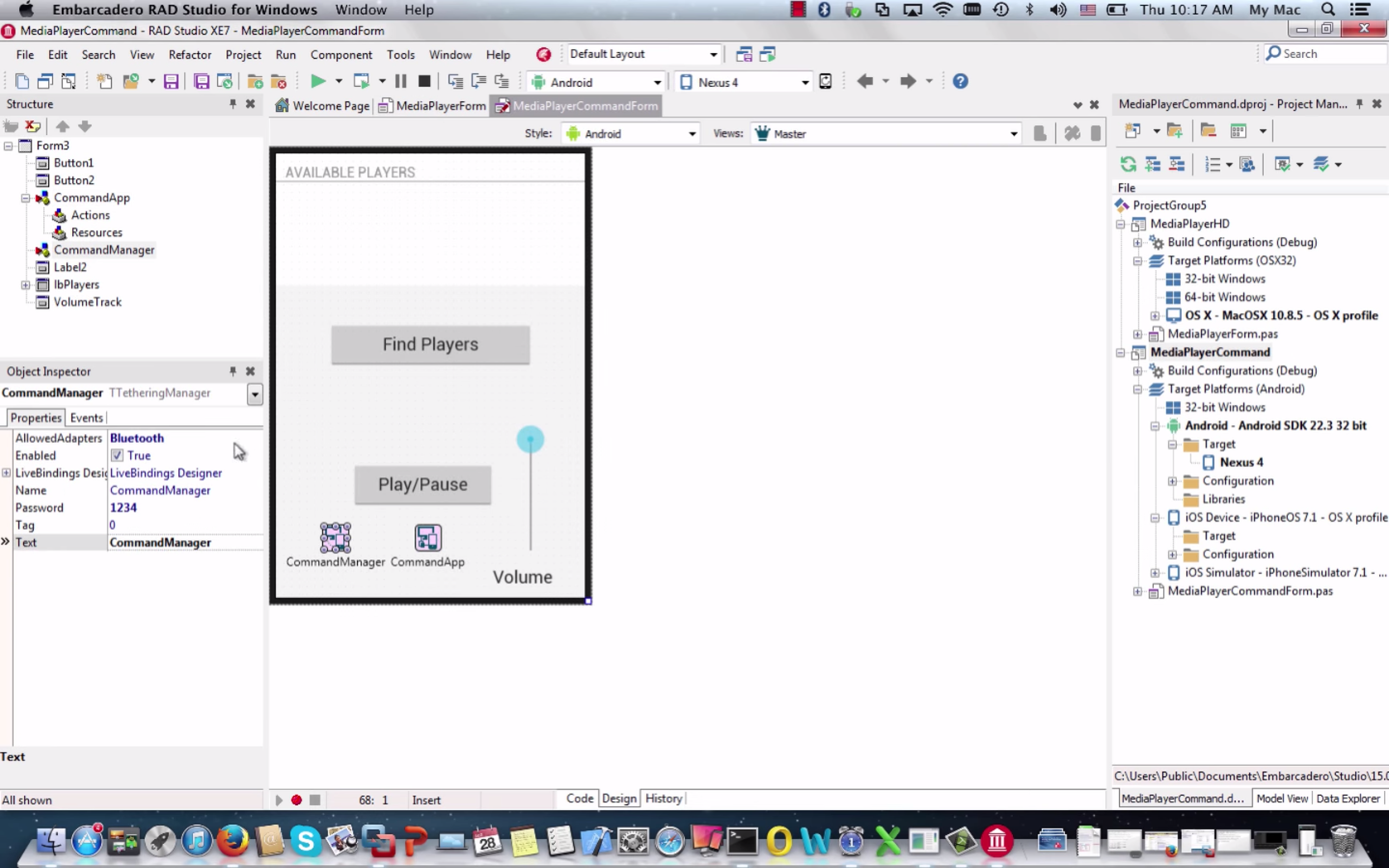1389x868 pixels.
Task: Click the Text property value field
Action: click(185, 543)
